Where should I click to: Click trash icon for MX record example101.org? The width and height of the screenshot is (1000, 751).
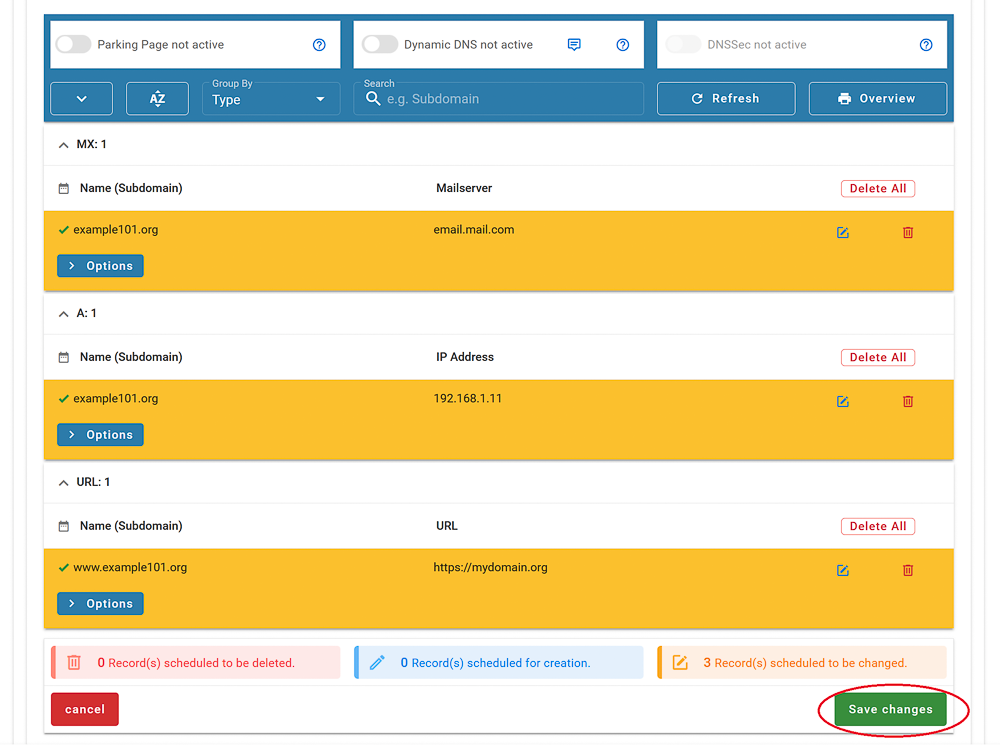(908, 233)
